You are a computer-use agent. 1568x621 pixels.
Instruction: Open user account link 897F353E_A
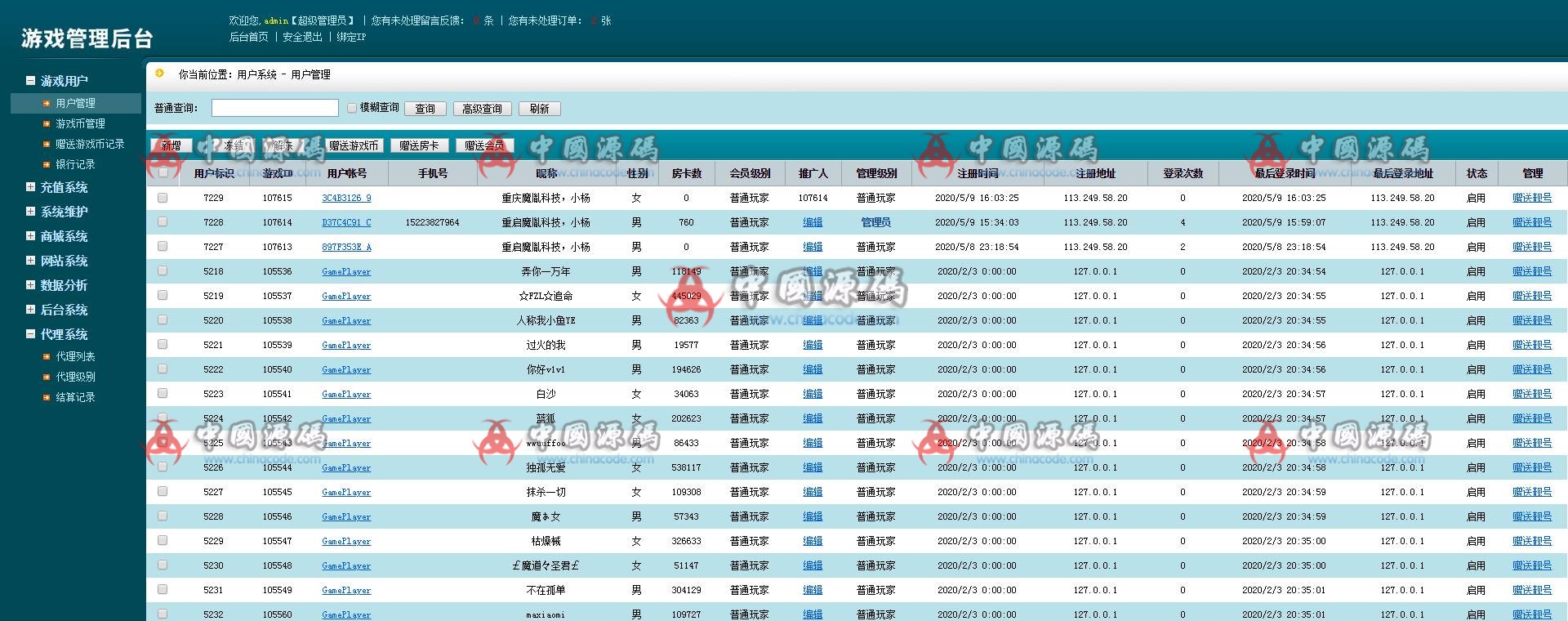(x=346, y=247)
